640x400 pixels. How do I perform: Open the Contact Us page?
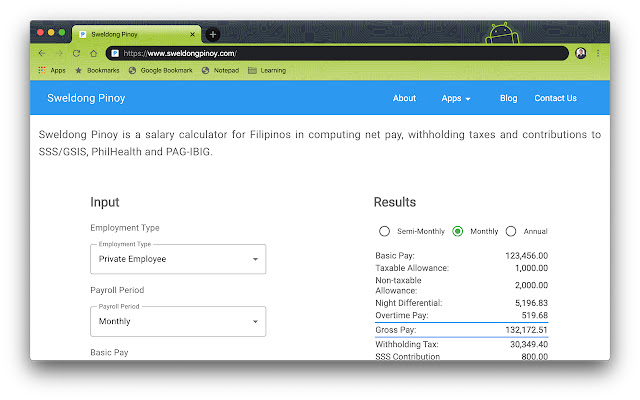[x=555, y=98]
